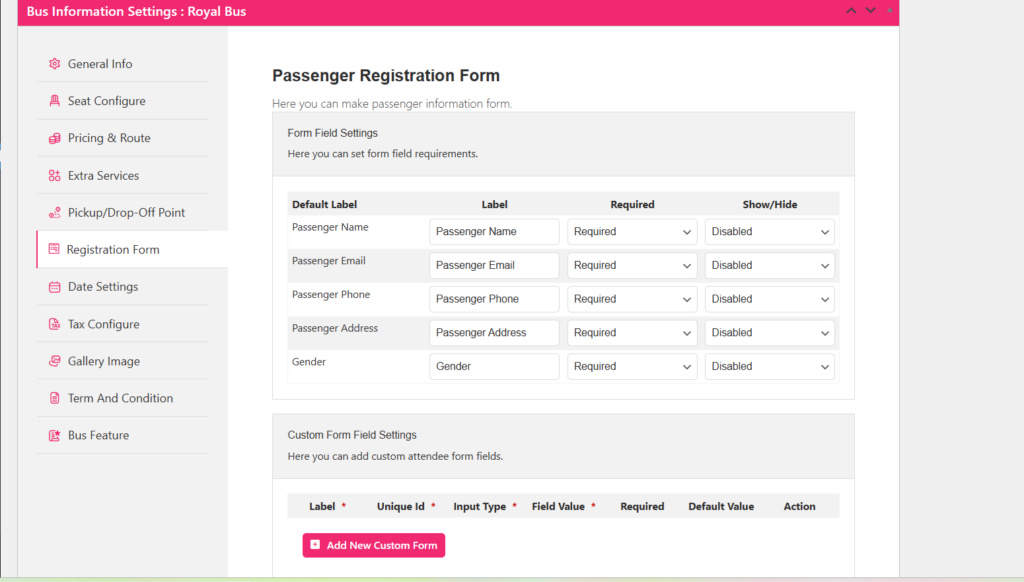Collapse the settings panel with the up chevron
The width and height of the screenshot is (1024, 582).
(851, 10)
